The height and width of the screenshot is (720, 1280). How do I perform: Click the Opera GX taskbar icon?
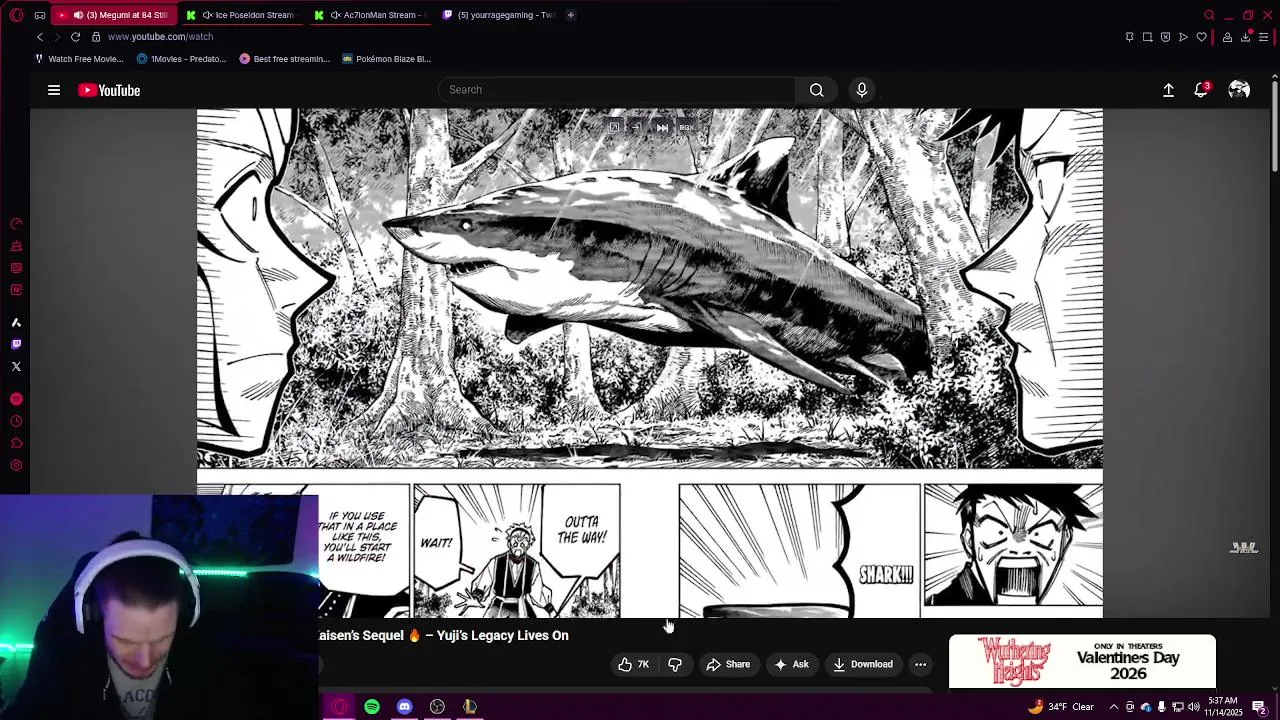(339, 707)
